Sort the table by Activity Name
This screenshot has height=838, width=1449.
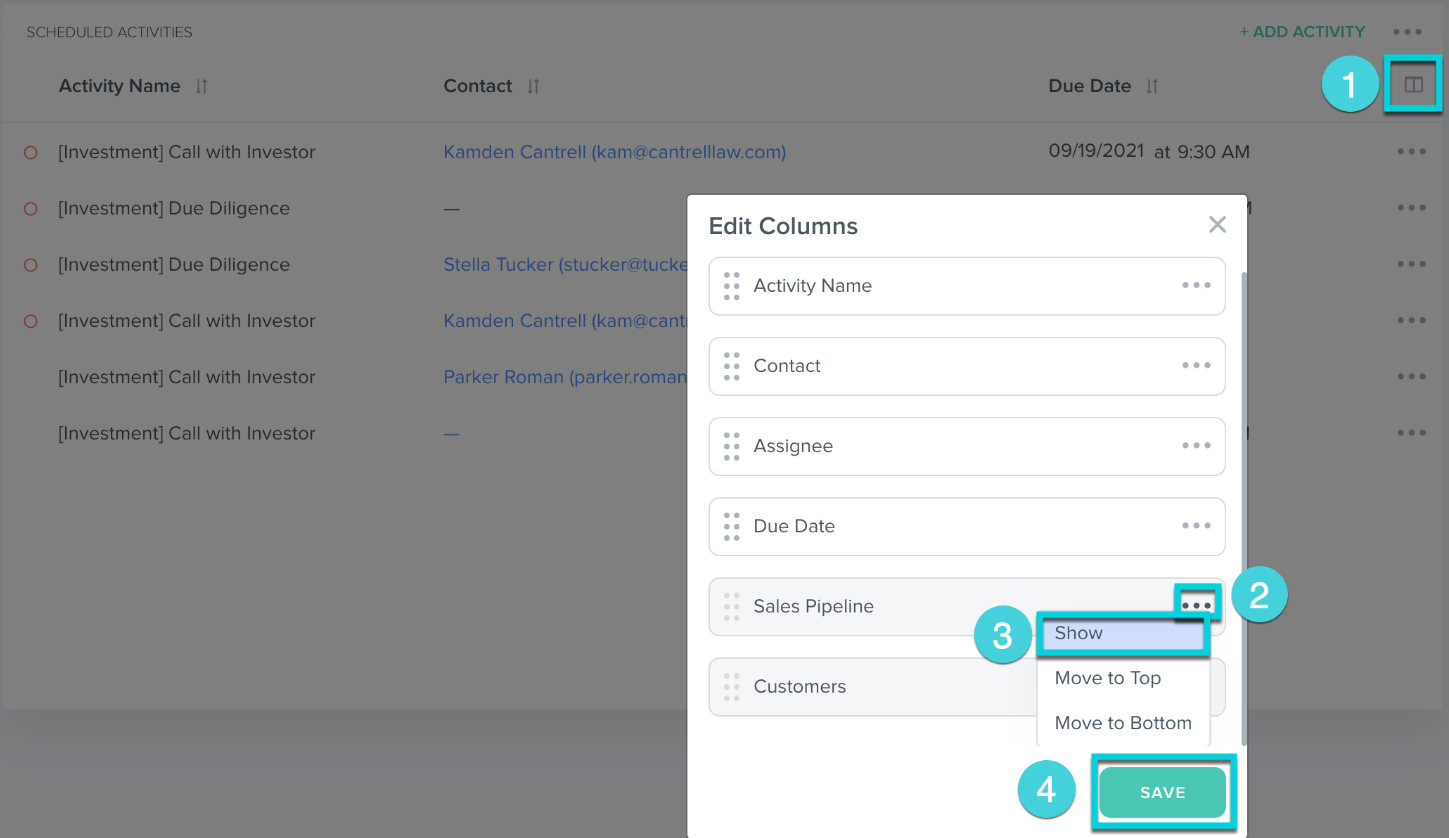[201, 87]
